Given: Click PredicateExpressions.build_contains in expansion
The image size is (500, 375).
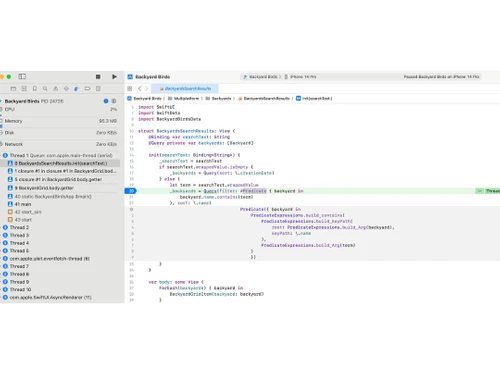Looking at the screenshot, I should click(297, 215).
